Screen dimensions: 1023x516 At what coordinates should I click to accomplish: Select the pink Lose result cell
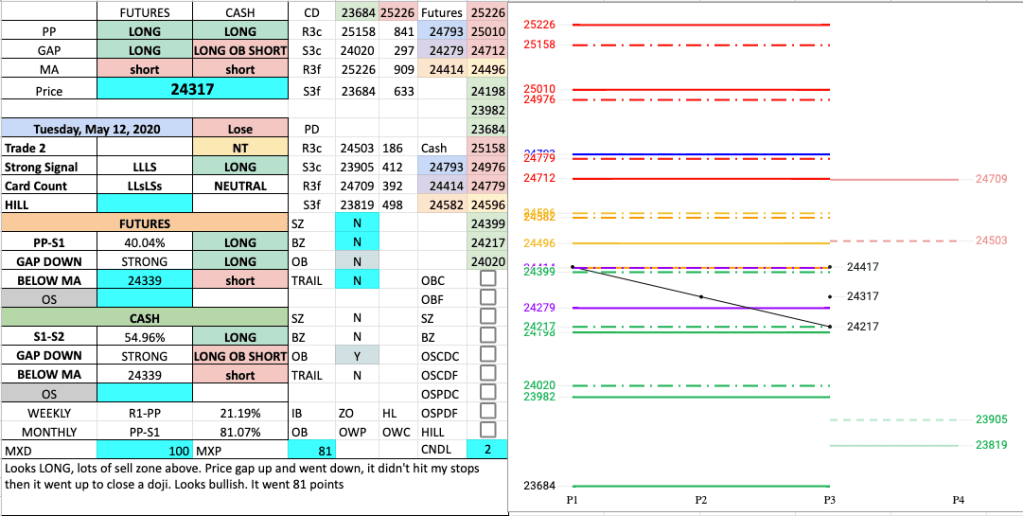tap(240, 129)
